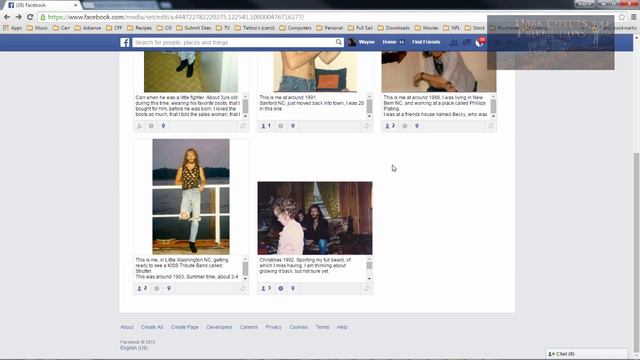The width and height of the screenshot is (640, 360).
Task: Add date to the little fighter boots photo
Action: click(151, 126)
